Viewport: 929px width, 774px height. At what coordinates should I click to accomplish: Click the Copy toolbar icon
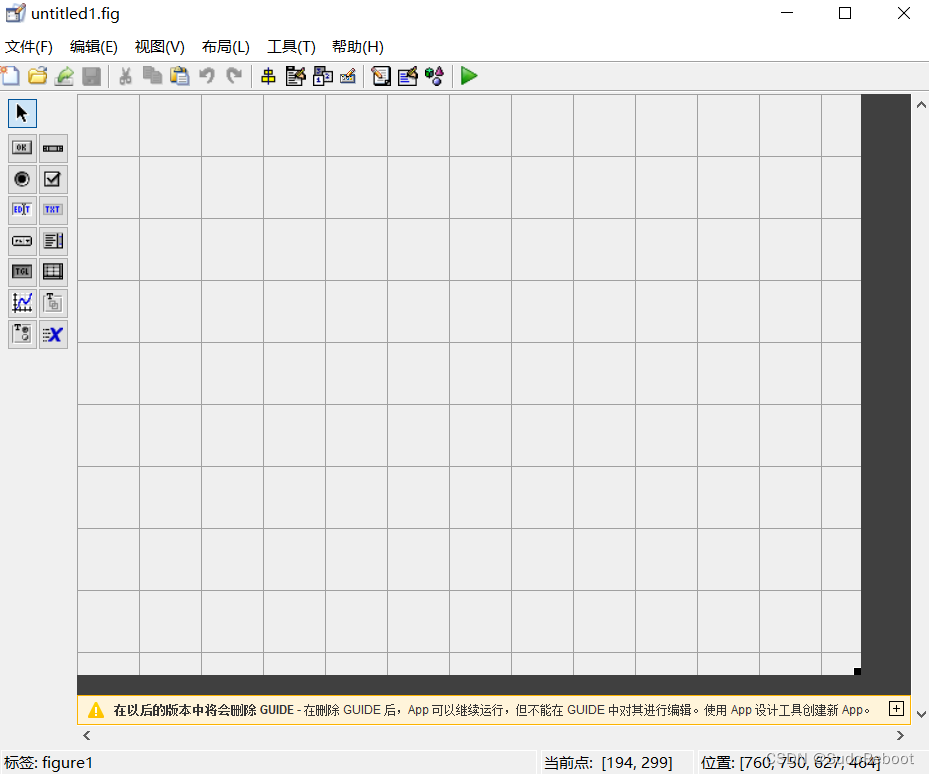(x=152, y=76)
